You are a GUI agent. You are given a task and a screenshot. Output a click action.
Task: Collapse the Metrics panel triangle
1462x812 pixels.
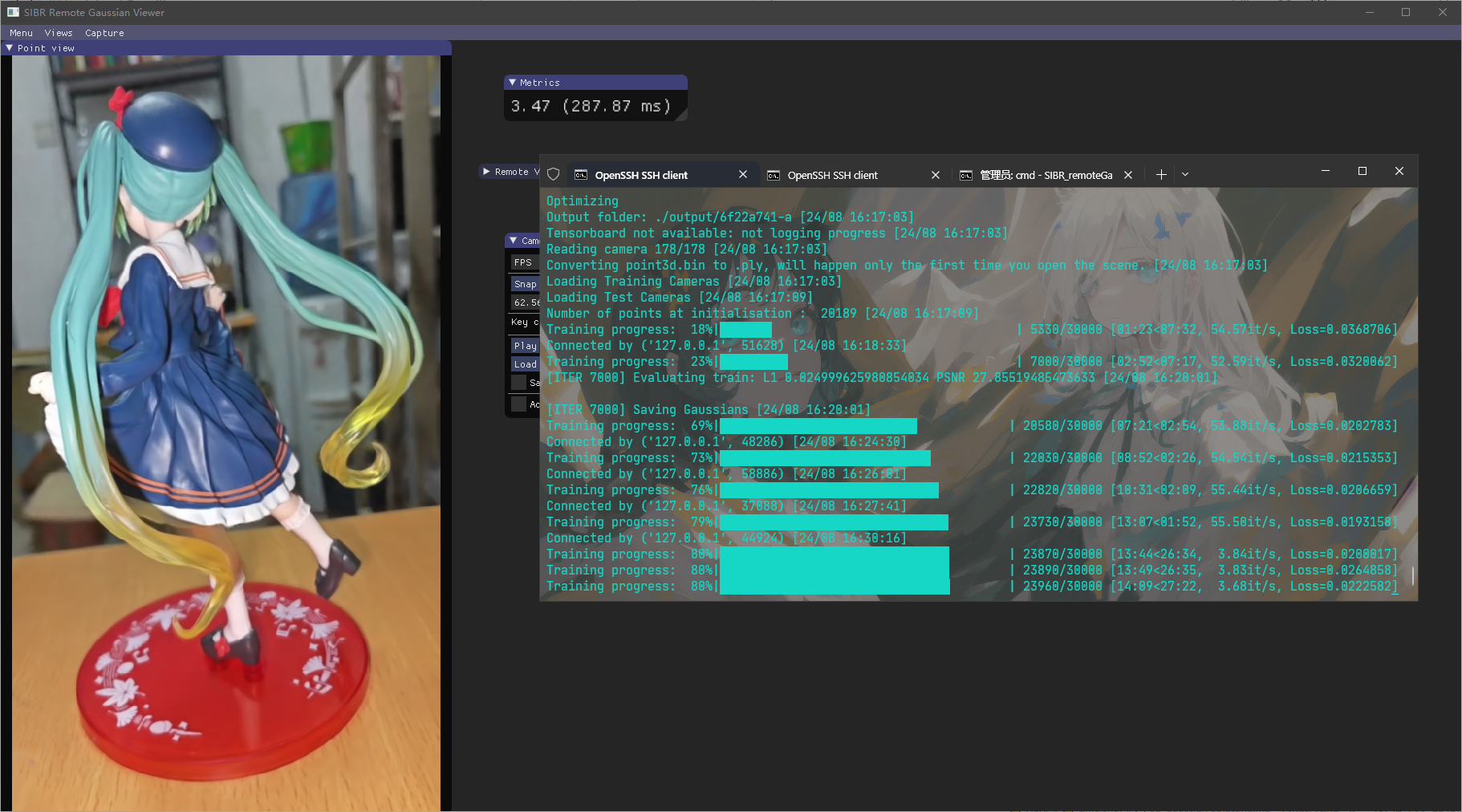pos(512,83)
